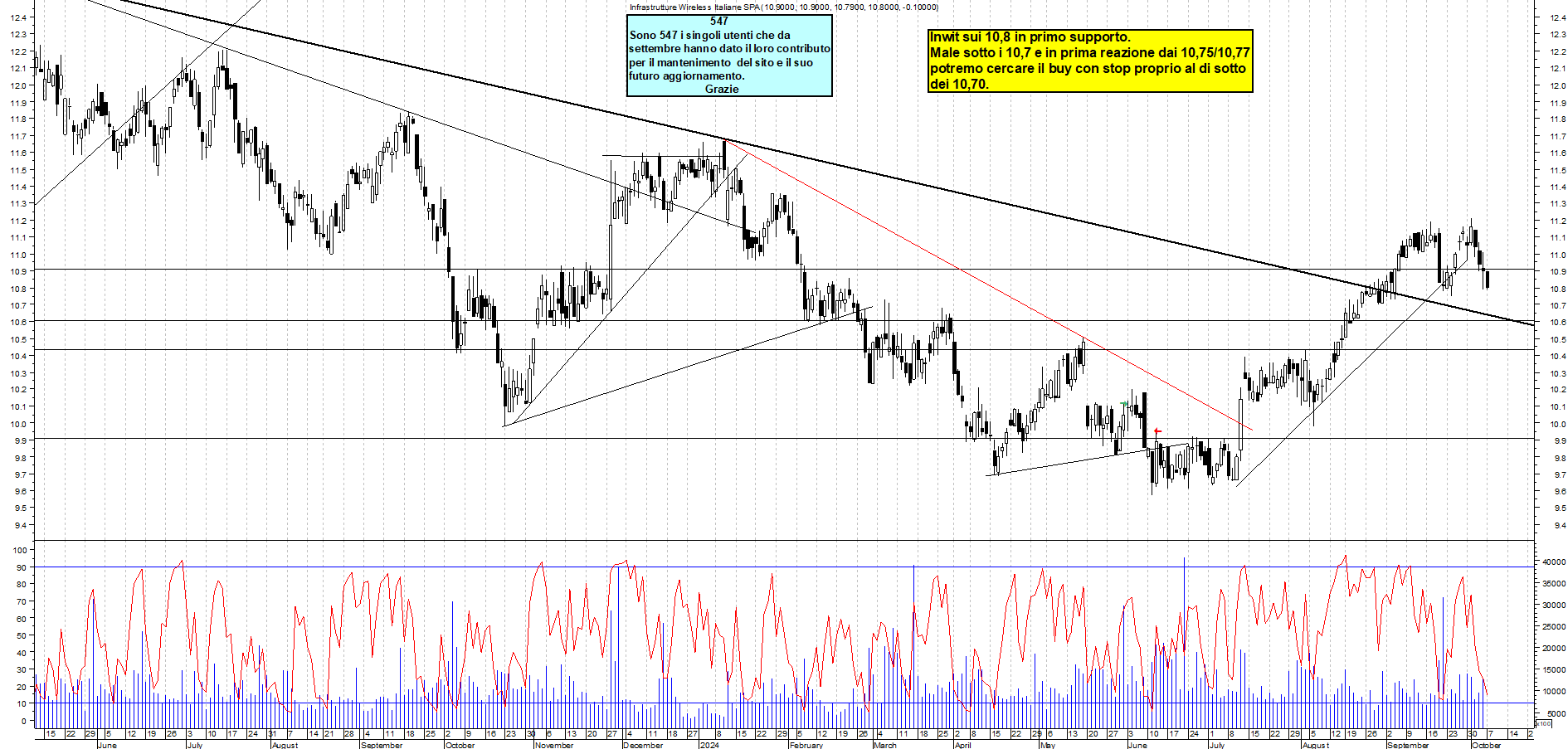Click the small green marker above June 2024 candles
This screenshot has height=749, width=1568.
[x=1124, y=404]
